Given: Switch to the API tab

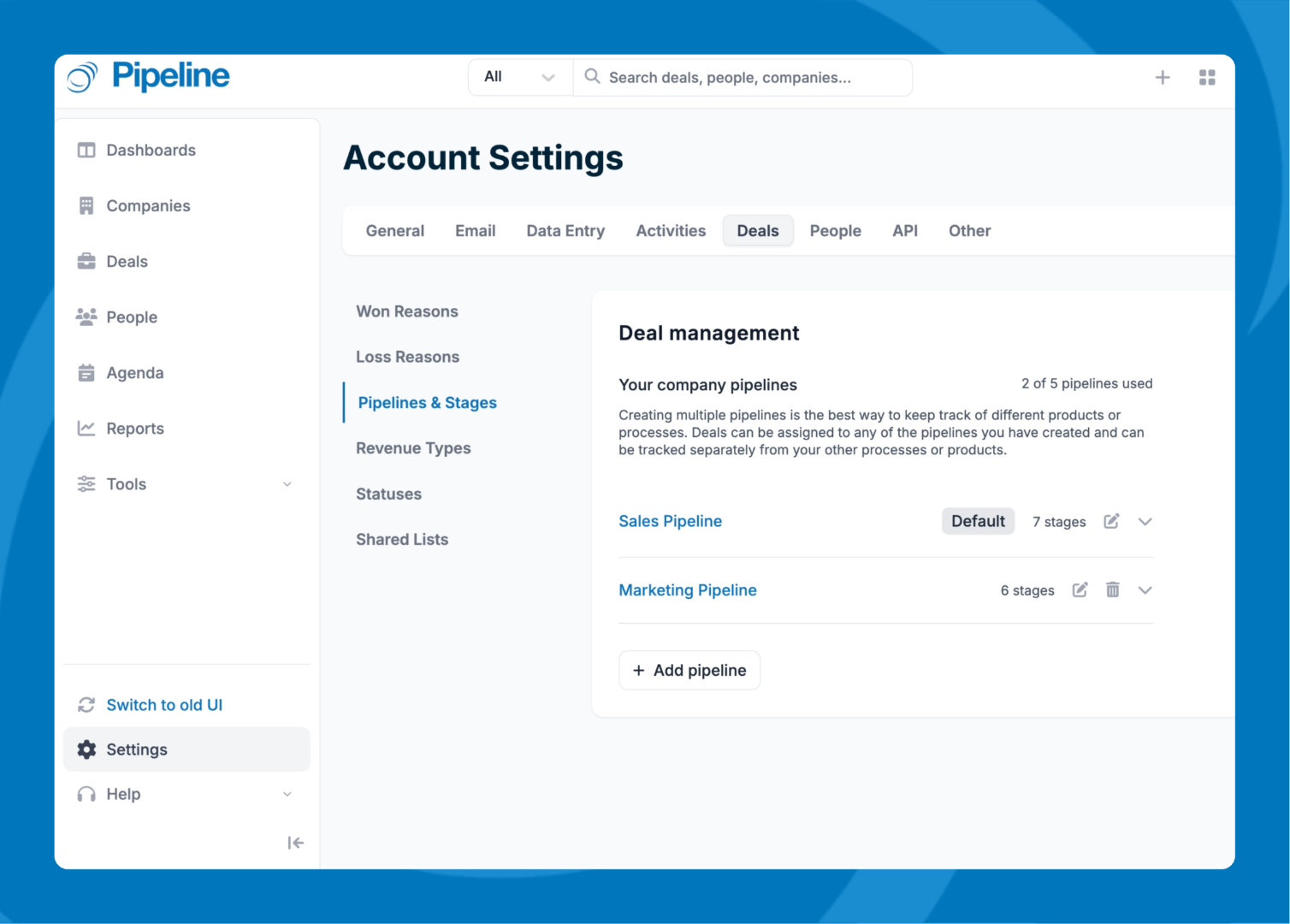Looking at the screenshot, I should 904,231.
